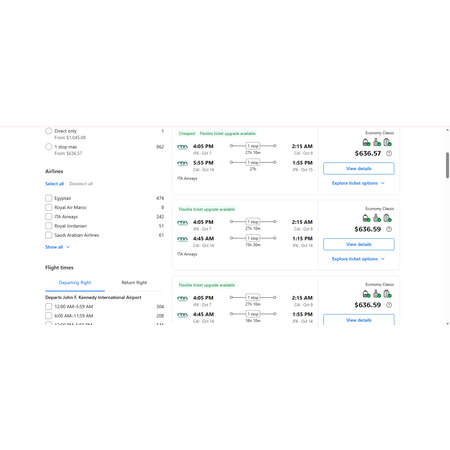Viewport: 450px width, 450px height.
Task: Click the checked bag icon on the 15h 30m return card
Action: click(387, 218)
